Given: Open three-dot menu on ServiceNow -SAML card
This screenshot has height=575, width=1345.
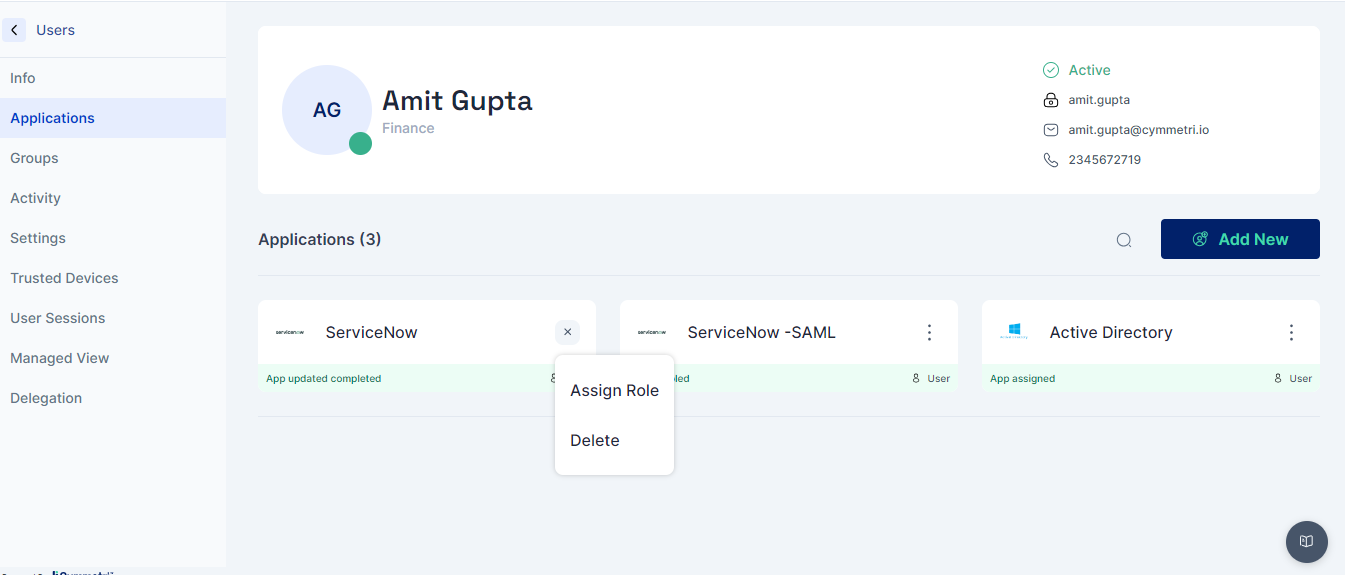Looking at the screenshot, I should pyautogui.click(x=929, y=332).
